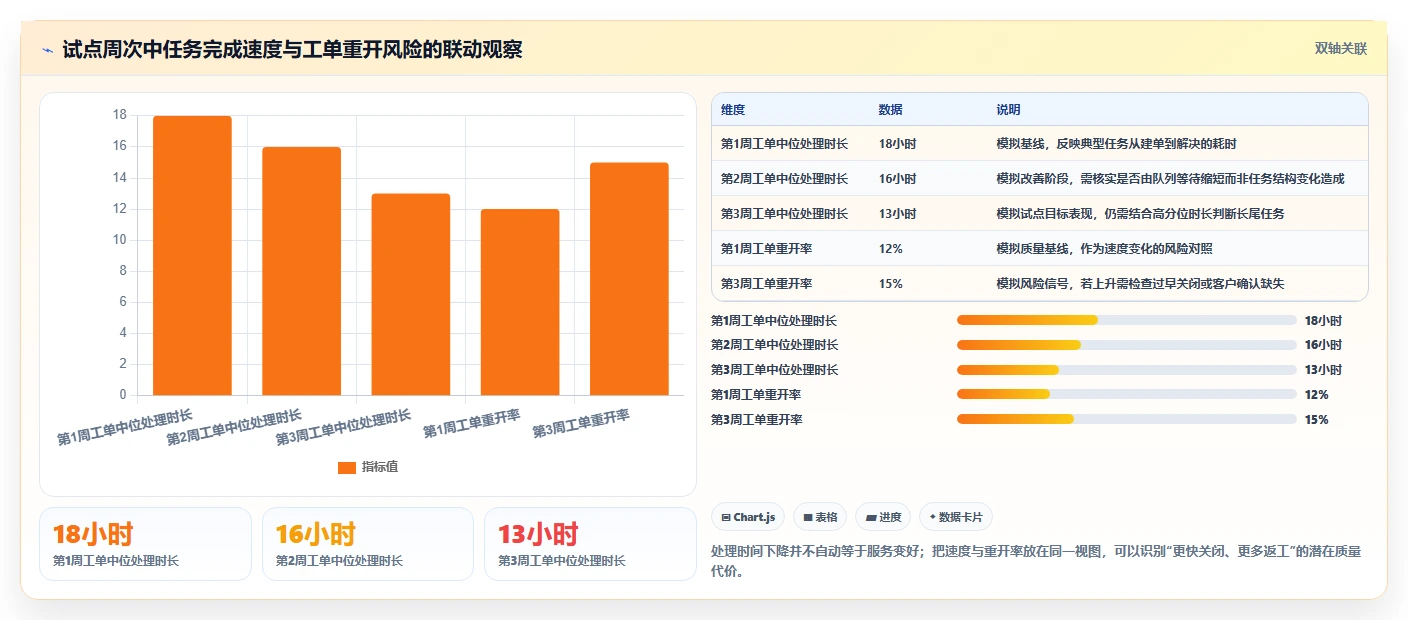The image size is (1408, 620).
Task: Click the progress bar for 第3周工单重开率
Action: tap(1126, 419)
